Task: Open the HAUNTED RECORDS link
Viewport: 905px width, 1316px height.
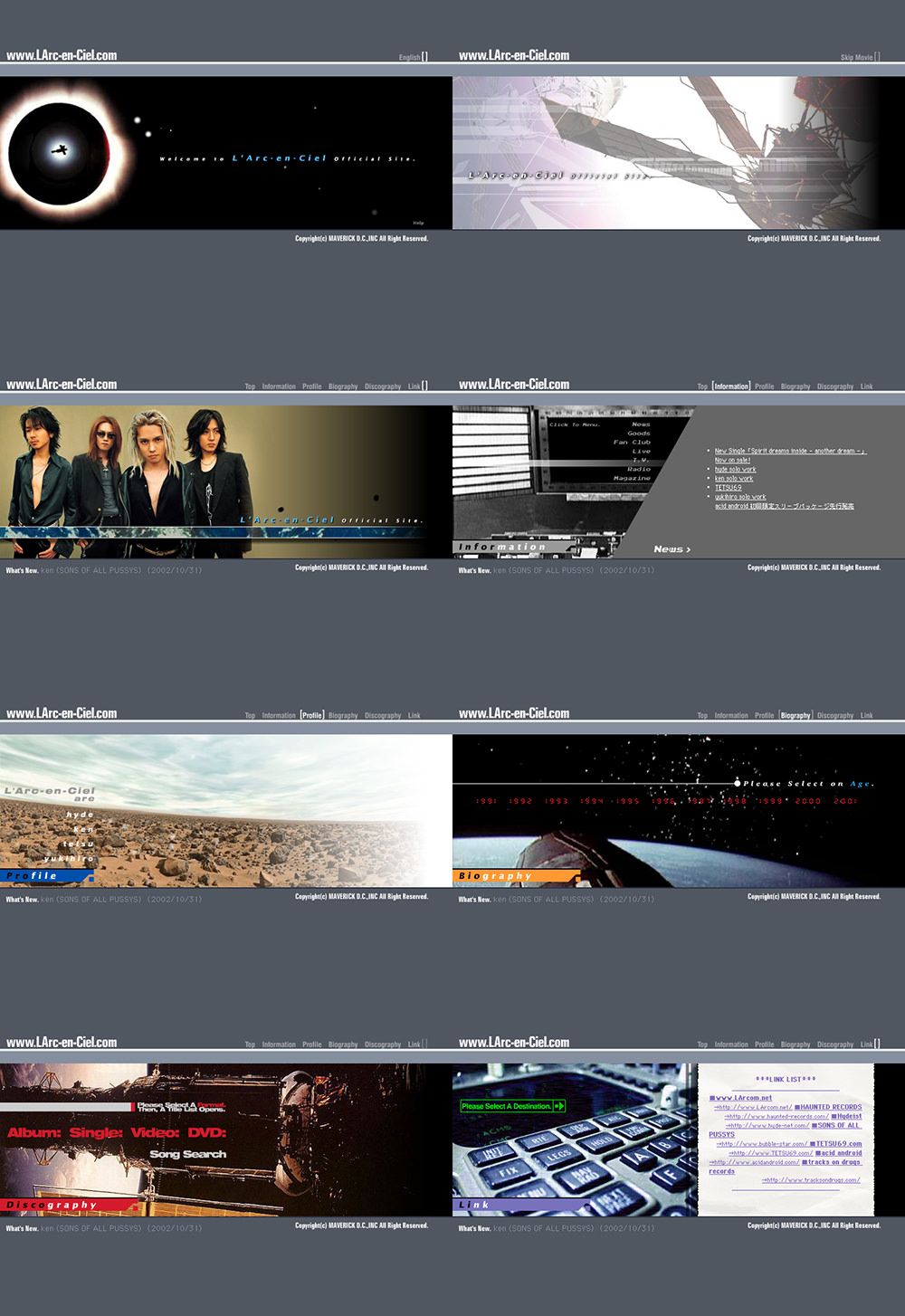Action: click(828, 1107)
